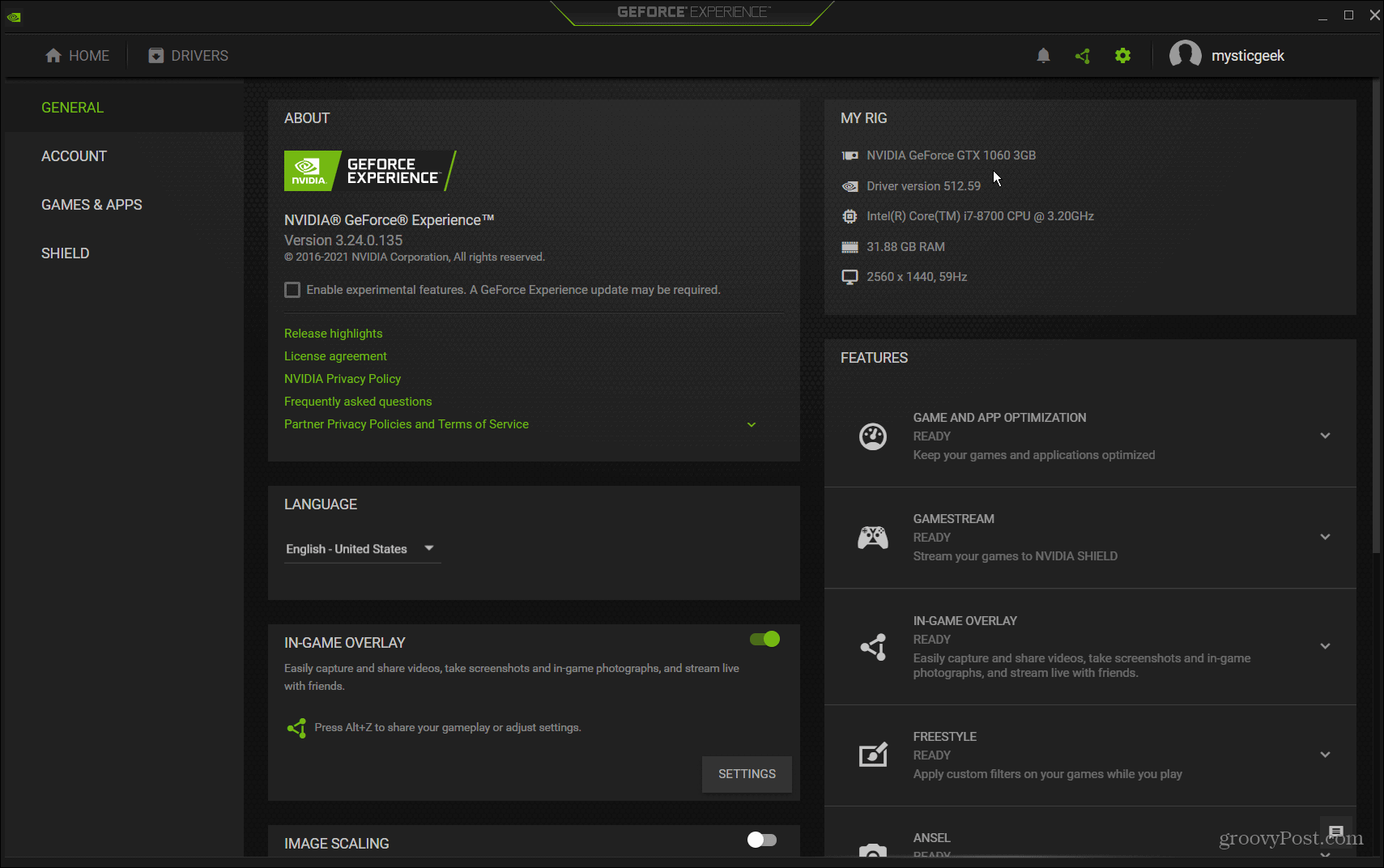The width and height of the screenshot is (1384, 868).
Task: Turn on the Image Scaling toggle
Action: (762, 840)
